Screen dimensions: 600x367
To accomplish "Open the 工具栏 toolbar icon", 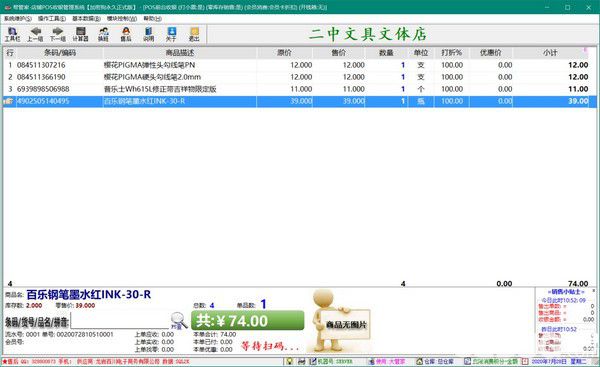I will [x=12, y=34].
